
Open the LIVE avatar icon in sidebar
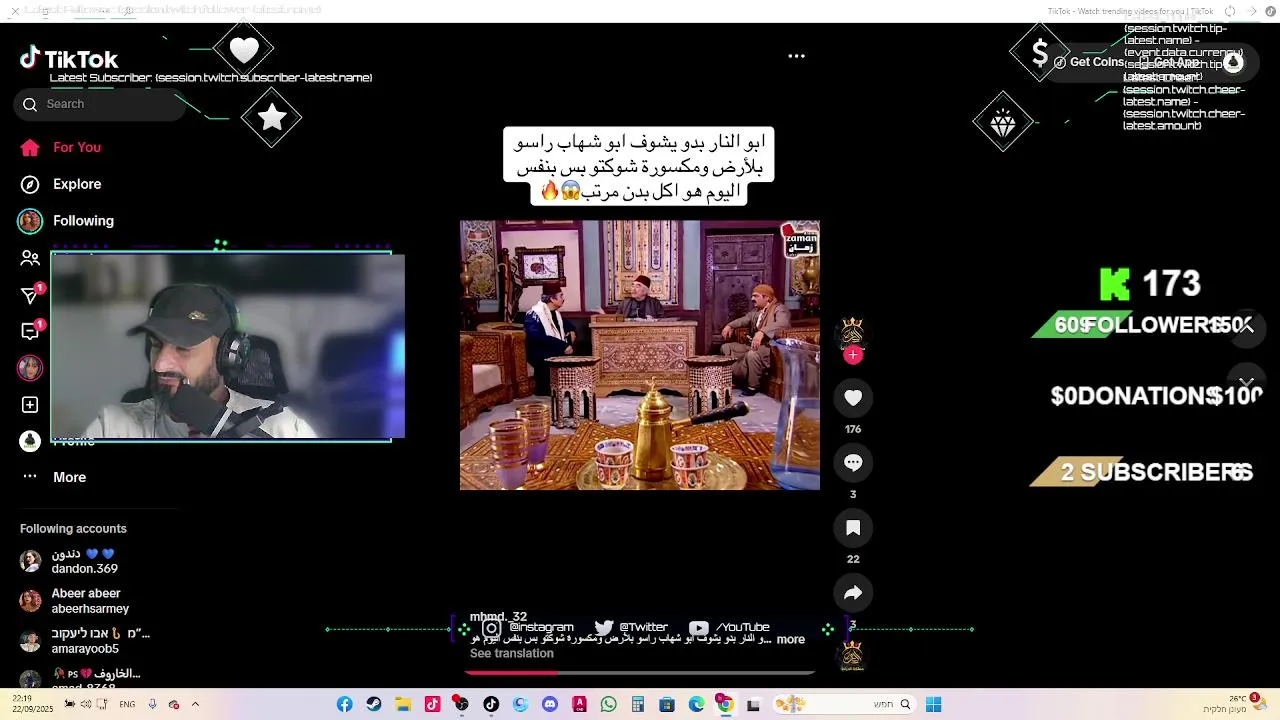[30, 368]
